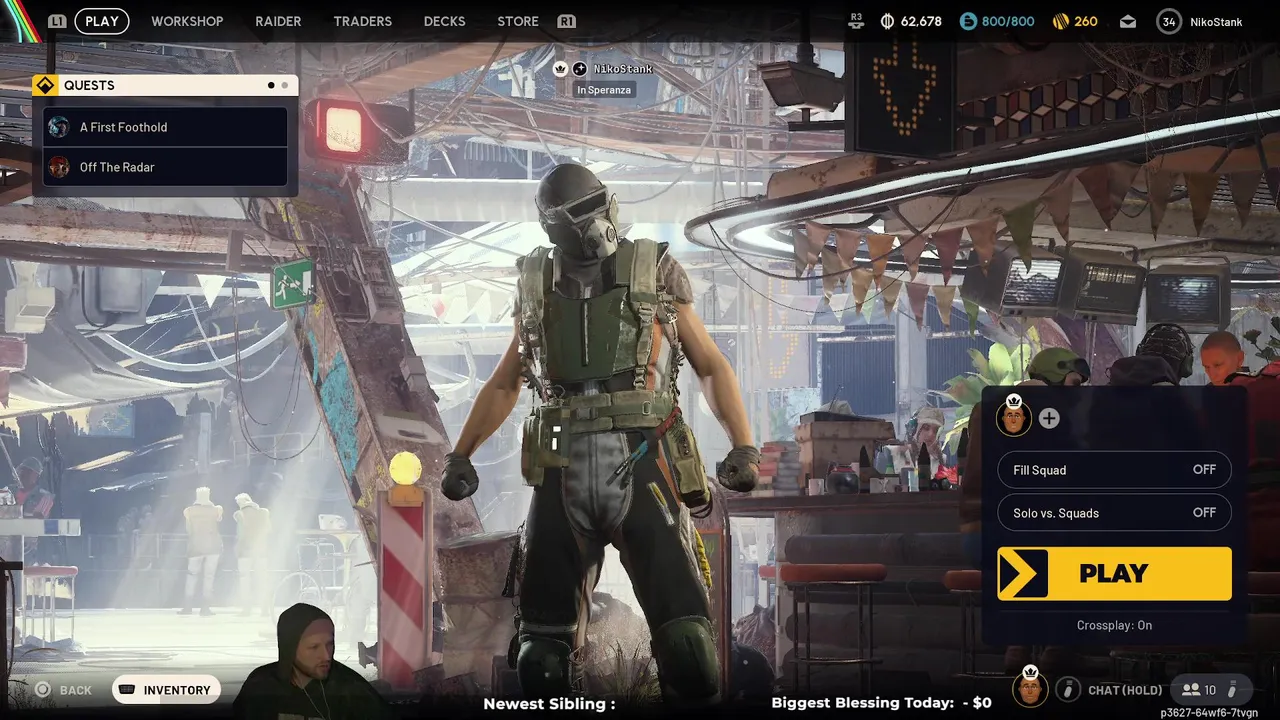Click the crown leader icon above character
The height and width of the screenshot is (720, 1280).
[x=560, y=69]
